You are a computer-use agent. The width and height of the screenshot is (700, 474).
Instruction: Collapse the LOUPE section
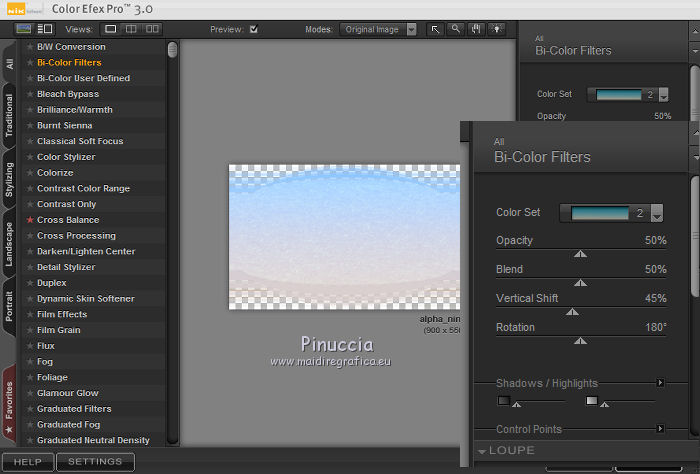coord(482,451)
